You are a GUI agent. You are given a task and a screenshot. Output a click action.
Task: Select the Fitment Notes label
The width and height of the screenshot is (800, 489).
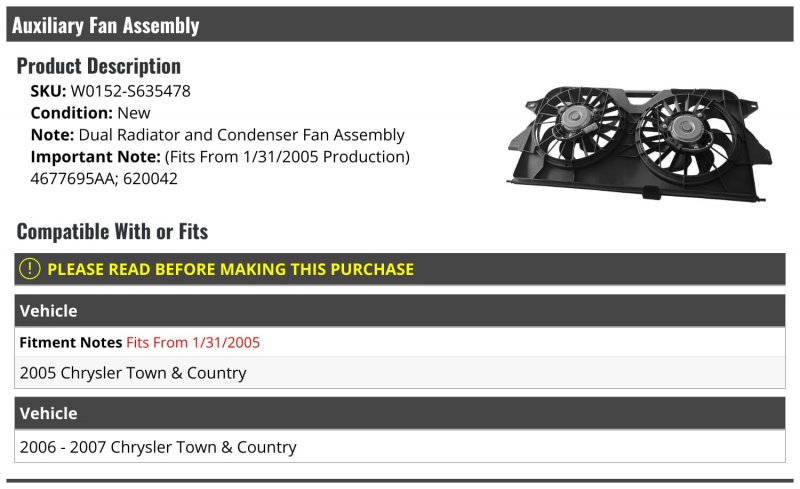point(70,343)
